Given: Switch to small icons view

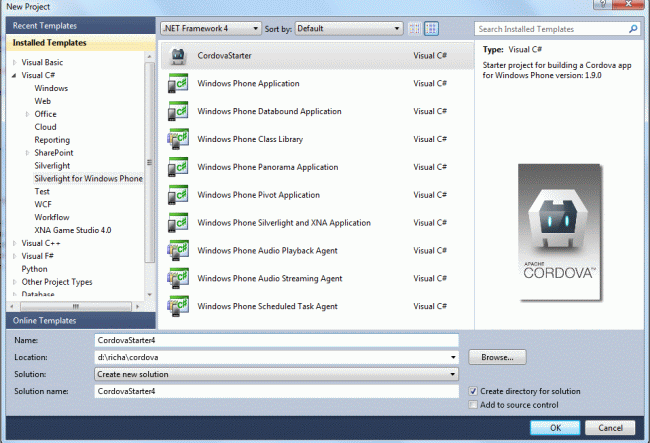Looking at the screenshot, I should pyautogui.click(x=415, y=29).
